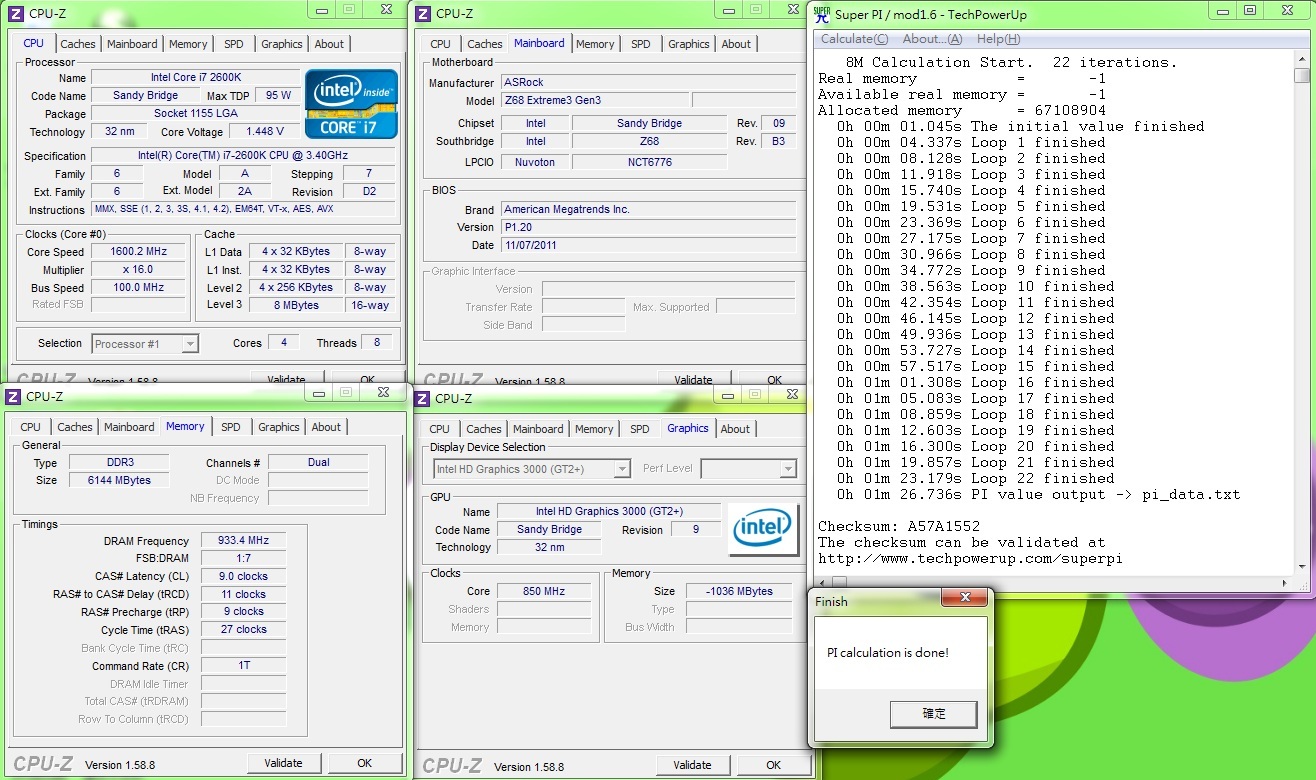Click Validate in the Mainboard window
1316x780 pixels.
[x=693, y=380]
